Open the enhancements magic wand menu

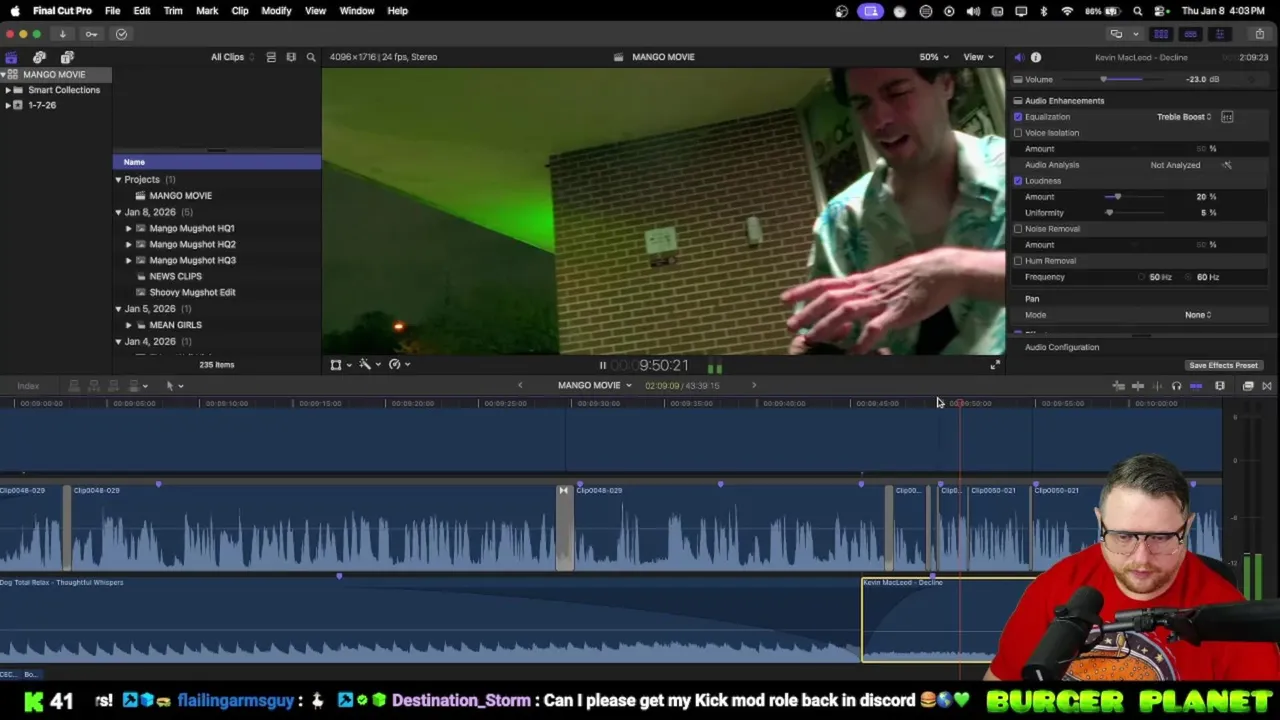[369, 365]
